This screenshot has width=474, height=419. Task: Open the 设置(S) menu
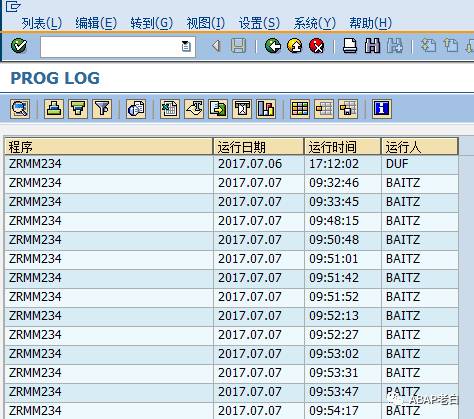pos(259,23)
